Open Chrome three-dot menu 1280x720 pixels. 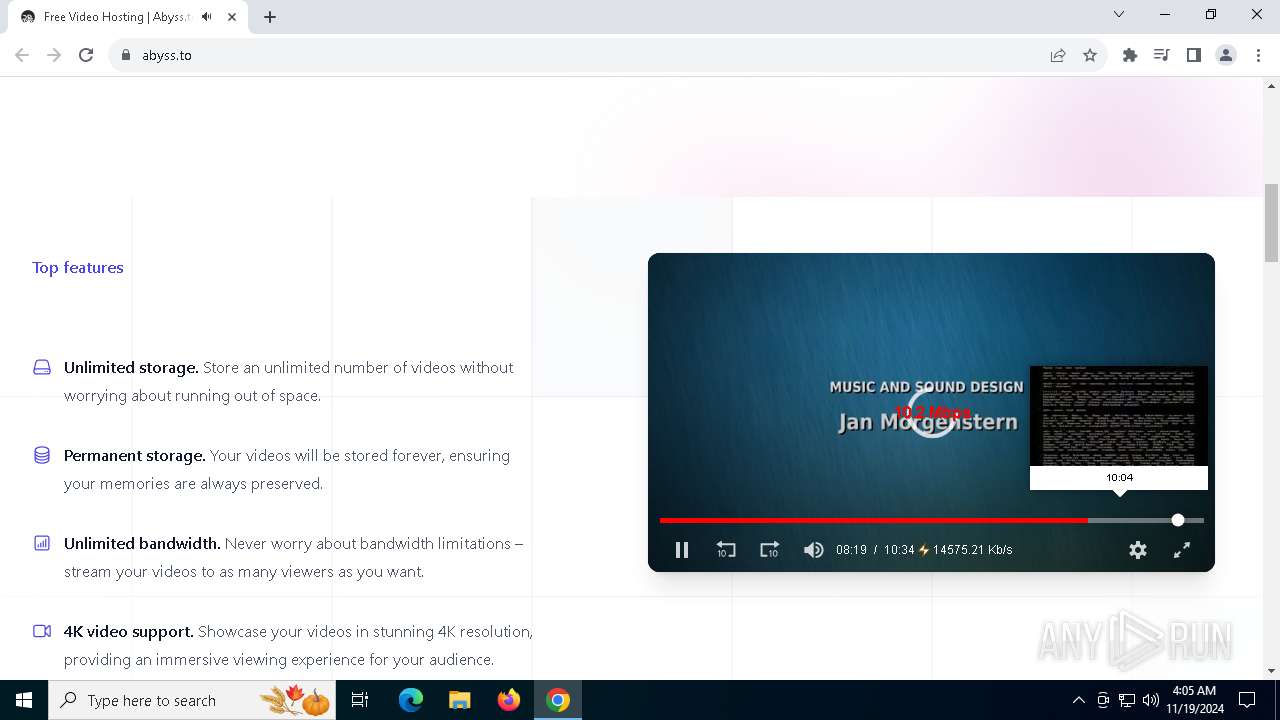tap(1258, 55)
